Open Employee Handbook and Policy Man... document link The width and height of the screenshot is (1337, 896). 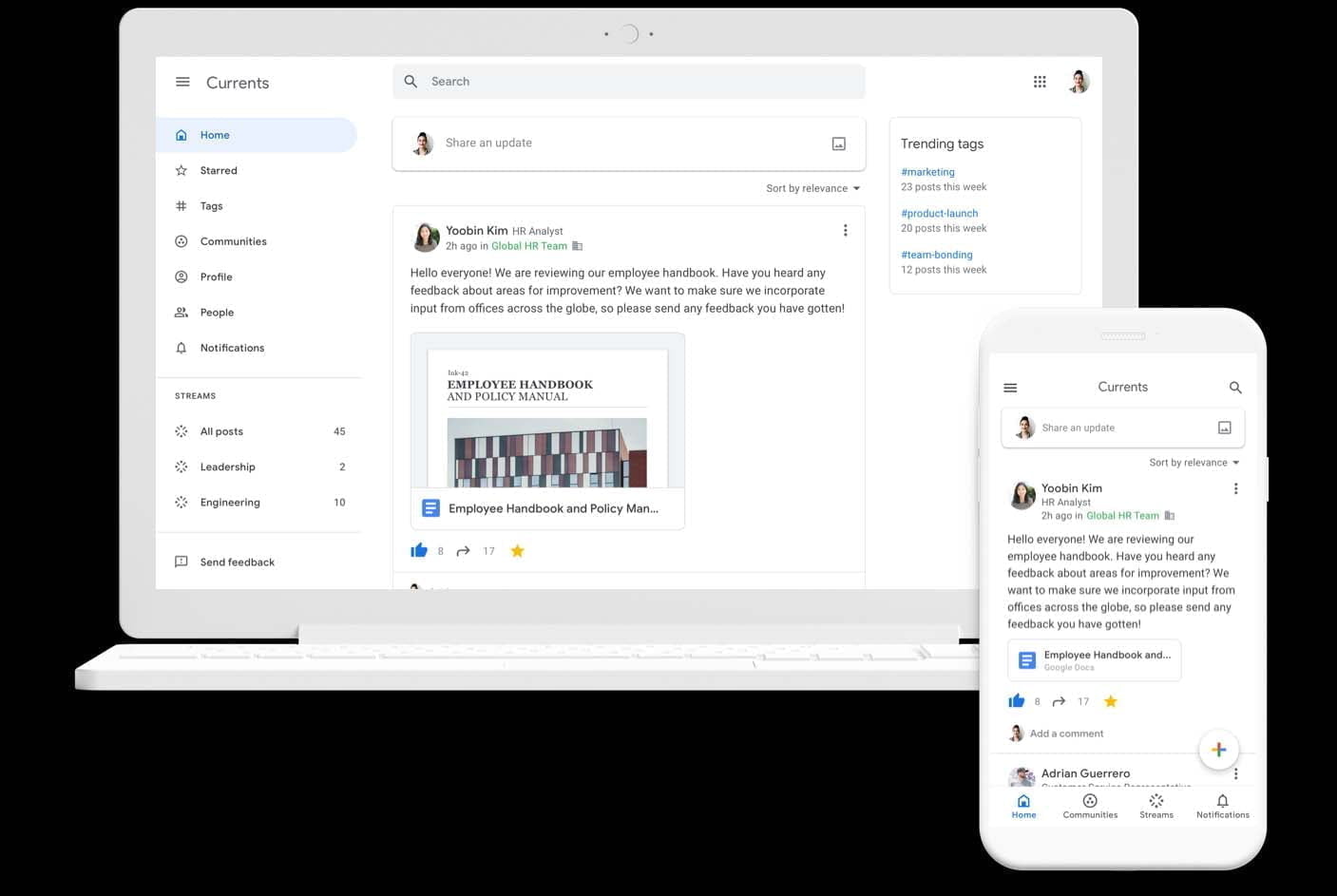pos(553,509)
